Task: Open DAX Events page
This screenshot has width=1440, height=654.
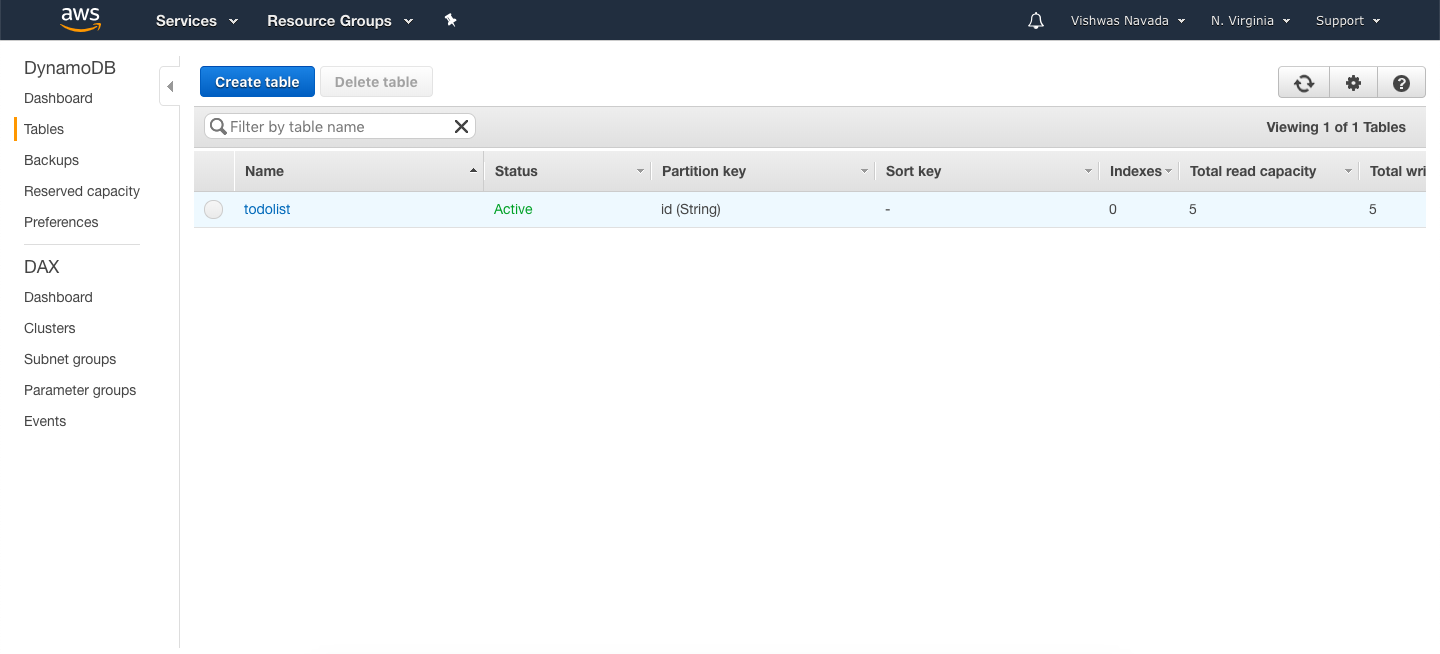Action: click(x=45, y=421)
